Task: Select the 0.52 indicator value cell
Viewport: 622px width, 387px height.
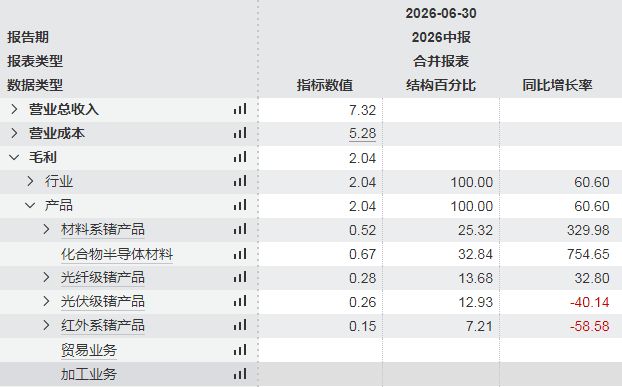Action: [363, 230]
